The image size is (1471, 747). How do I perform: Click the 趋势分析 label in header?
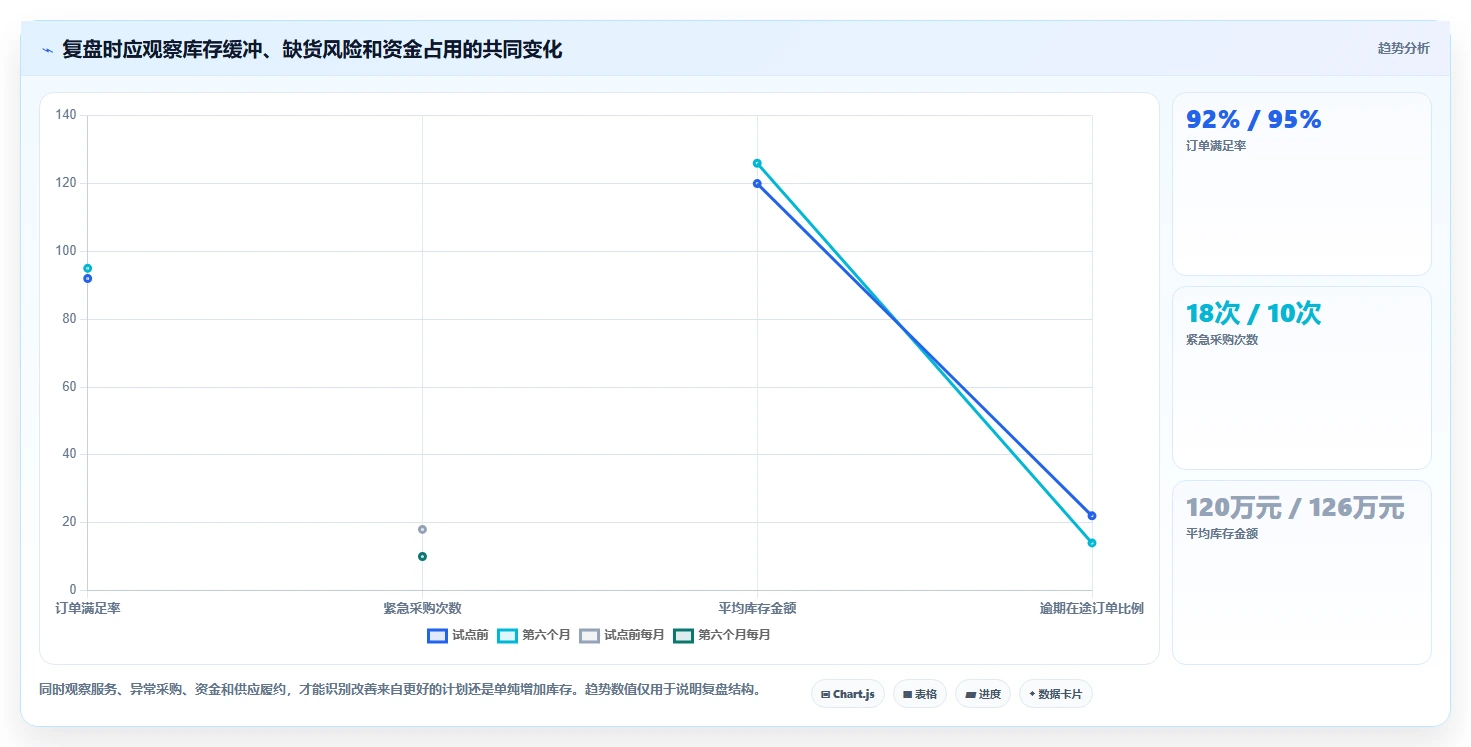1404,48
